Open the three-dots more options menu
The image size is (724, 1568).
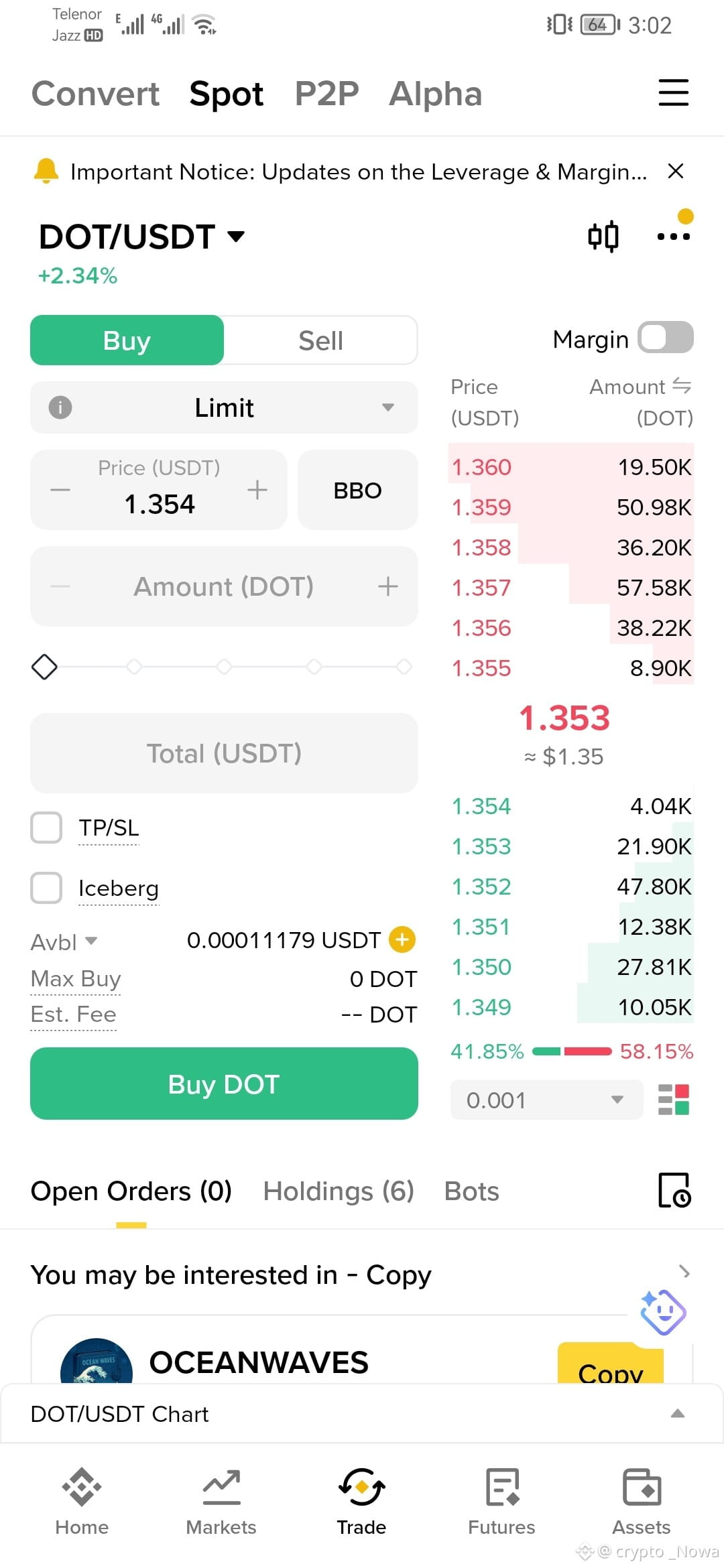click(674, 236)
